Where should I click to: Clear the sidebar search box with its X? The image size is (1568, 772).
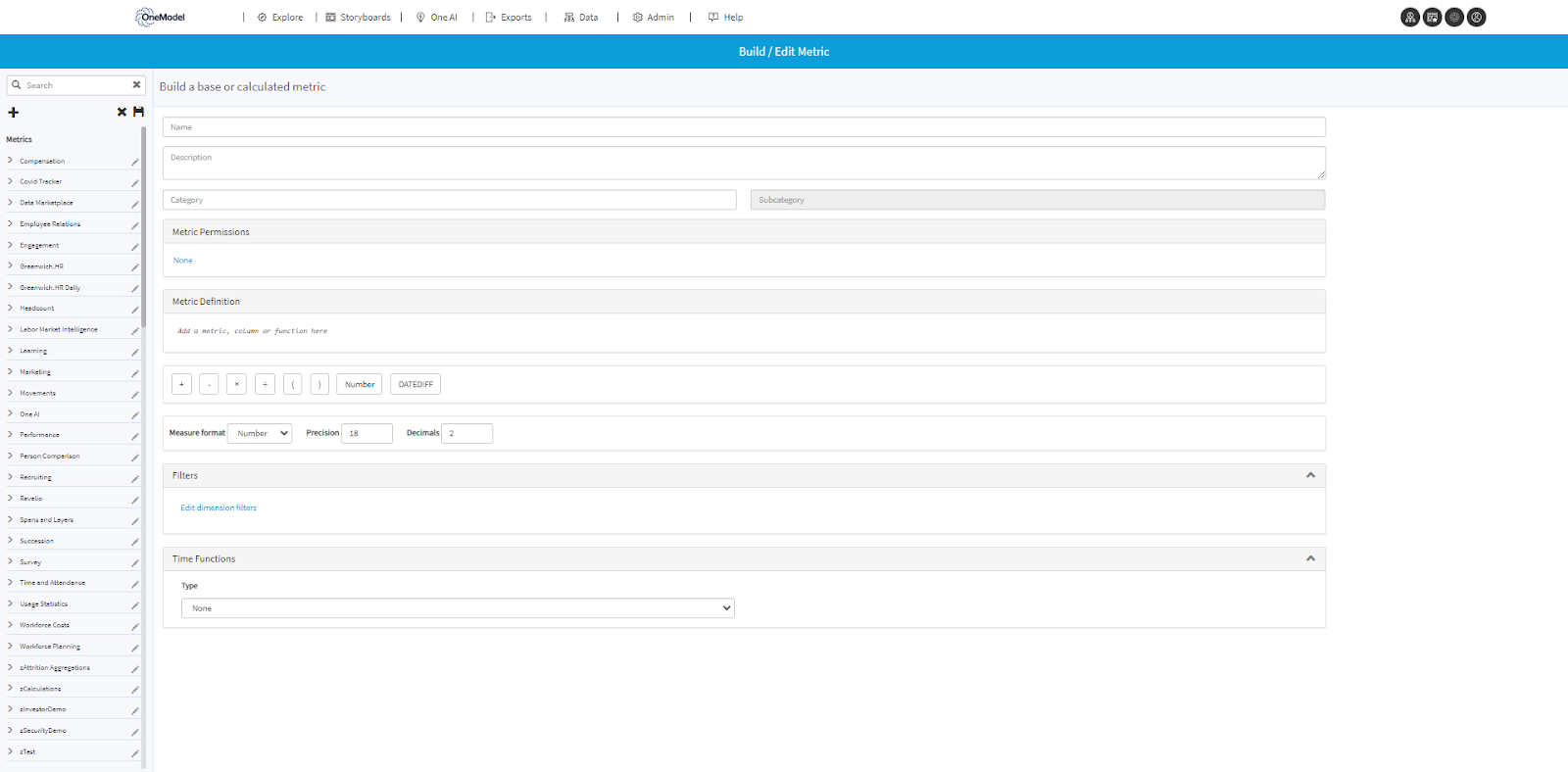tap(136, 85)
